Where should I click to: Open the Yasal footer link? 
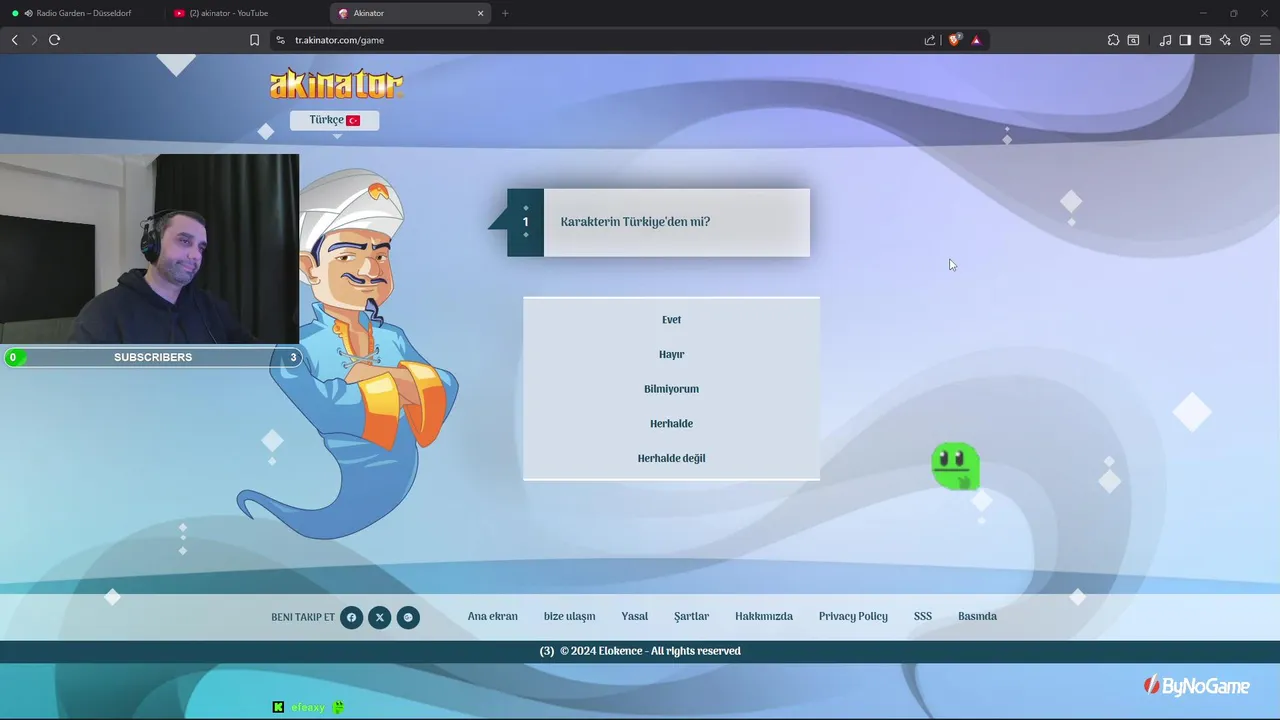[x=634, y=616]
